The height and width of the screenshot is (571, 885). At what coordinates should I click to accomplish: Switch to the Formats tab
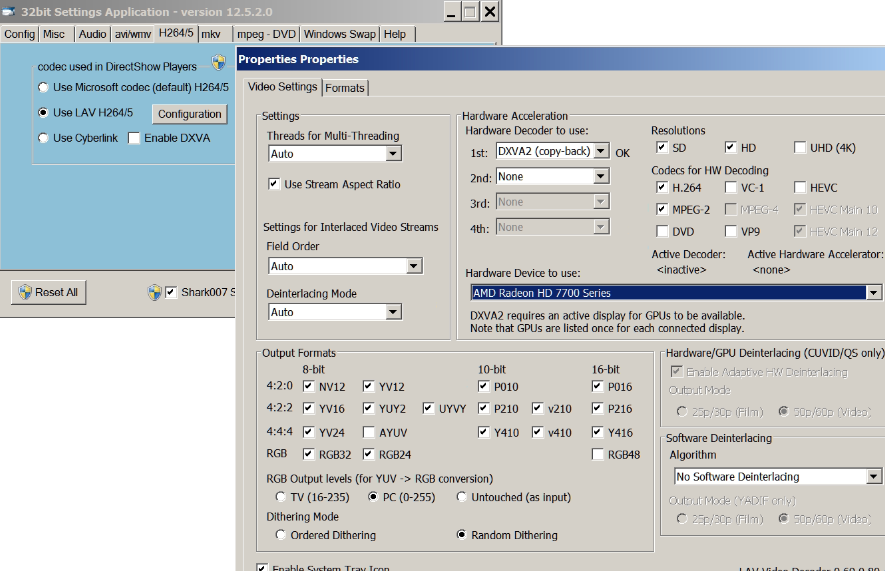[x=345, y=88]
